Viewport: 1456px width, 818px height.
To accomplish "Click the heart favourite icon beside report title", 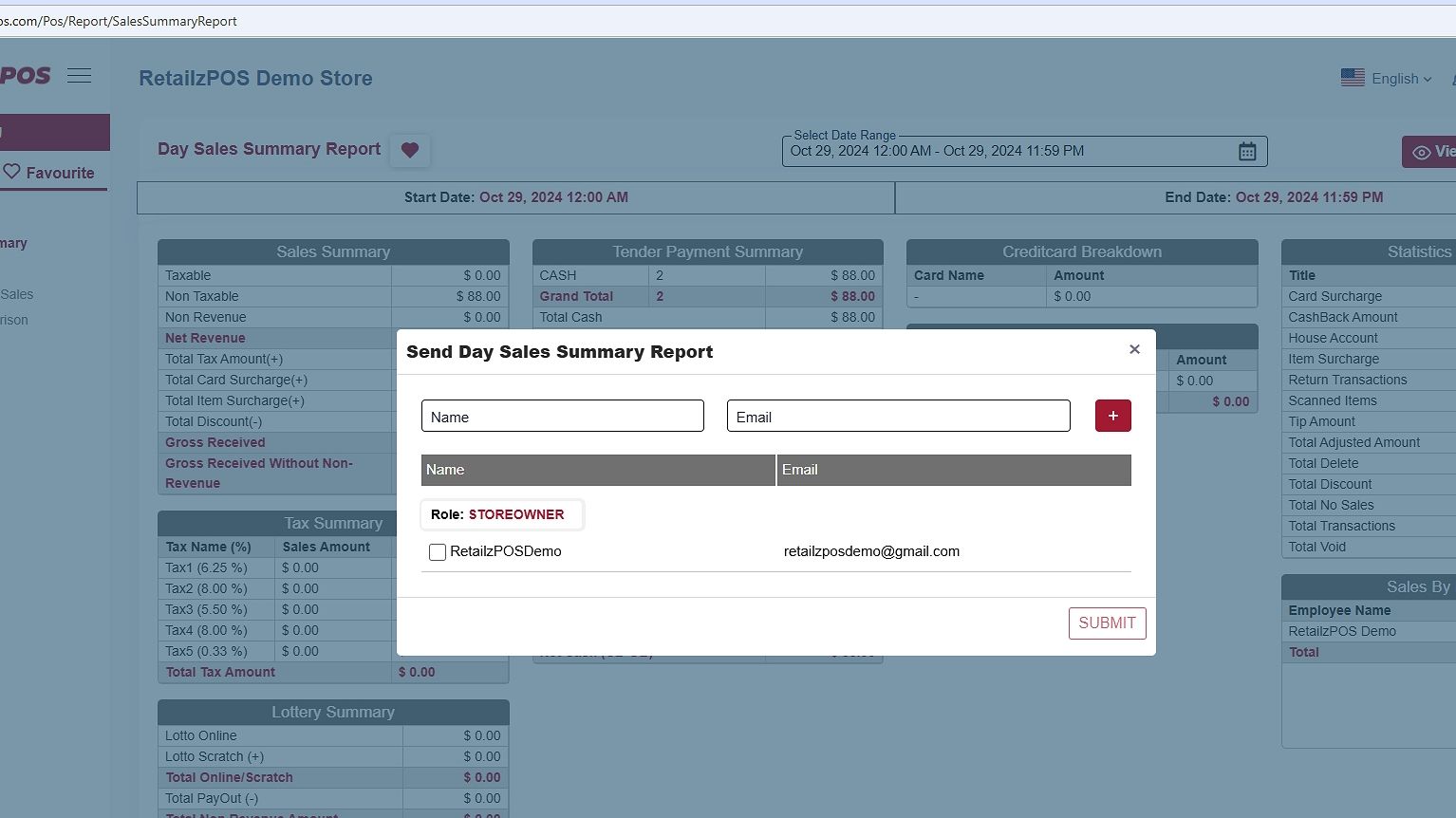I will pos(410,150).
